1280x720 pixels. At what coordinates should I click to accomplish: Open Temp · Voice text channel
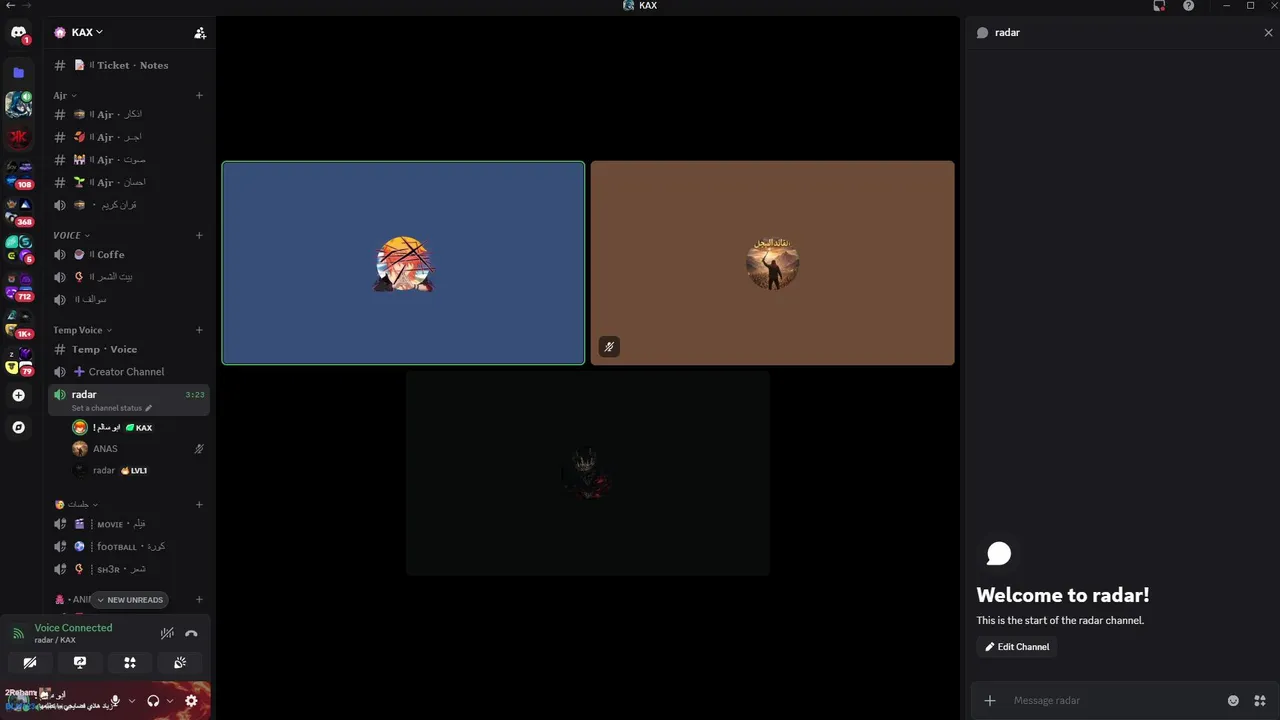coord(129,349)
